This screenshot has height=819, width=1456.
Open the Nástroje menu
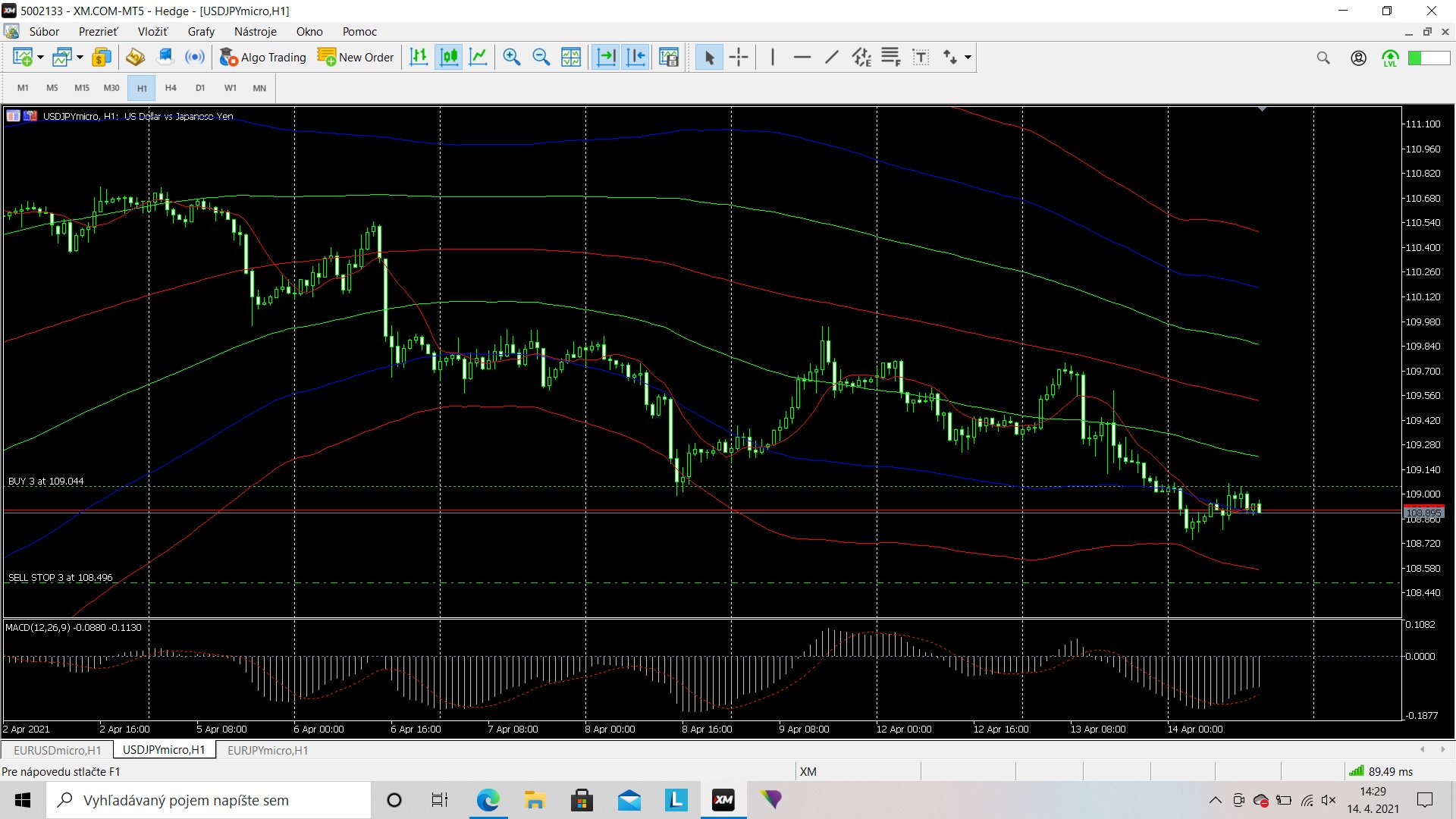(255, 31)
